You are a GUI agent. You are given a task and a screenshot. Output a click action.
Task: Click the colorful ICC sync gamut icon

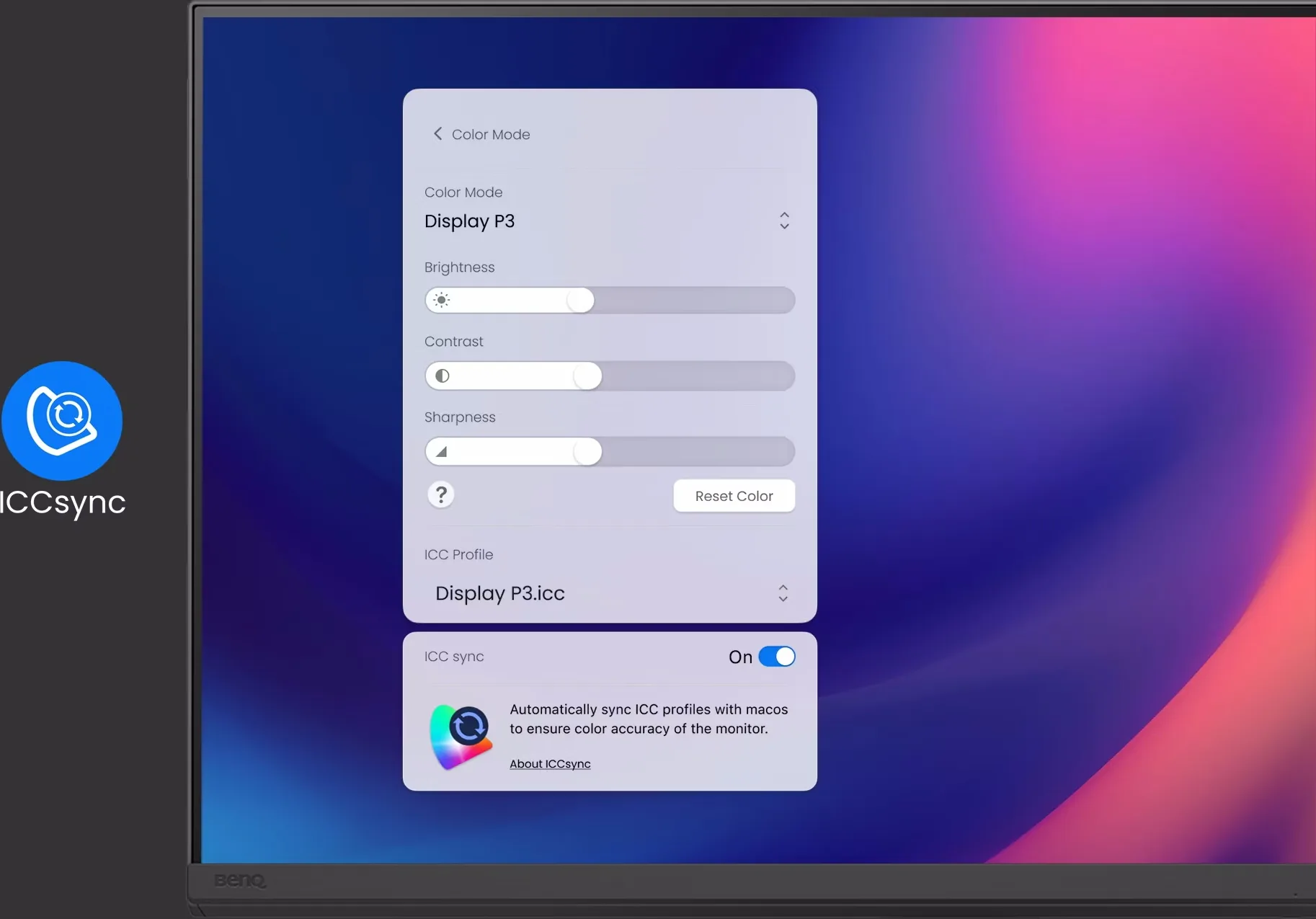461,737
